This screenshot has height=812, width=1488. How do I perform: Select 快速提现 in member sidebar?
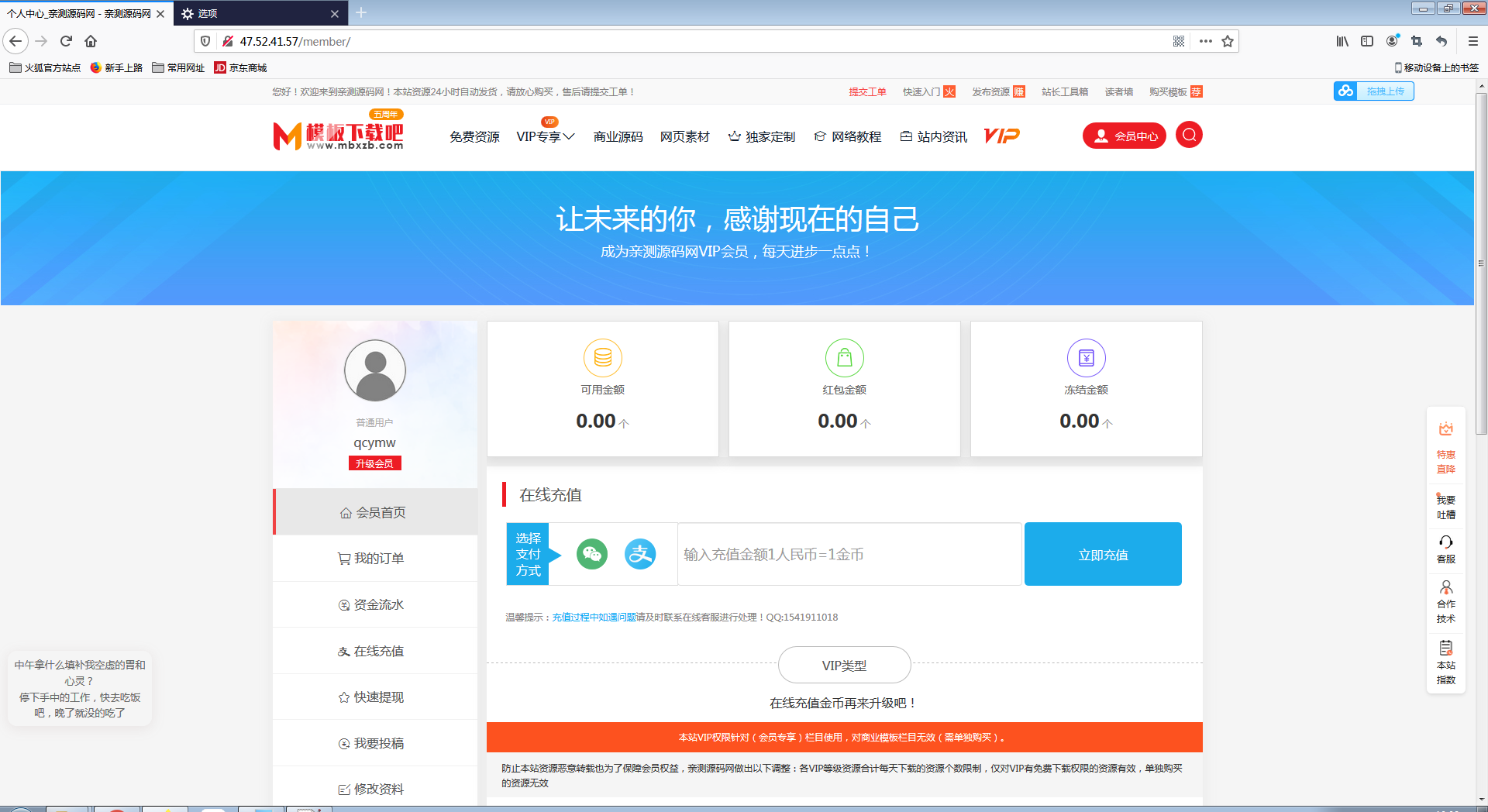click(375, 697)
